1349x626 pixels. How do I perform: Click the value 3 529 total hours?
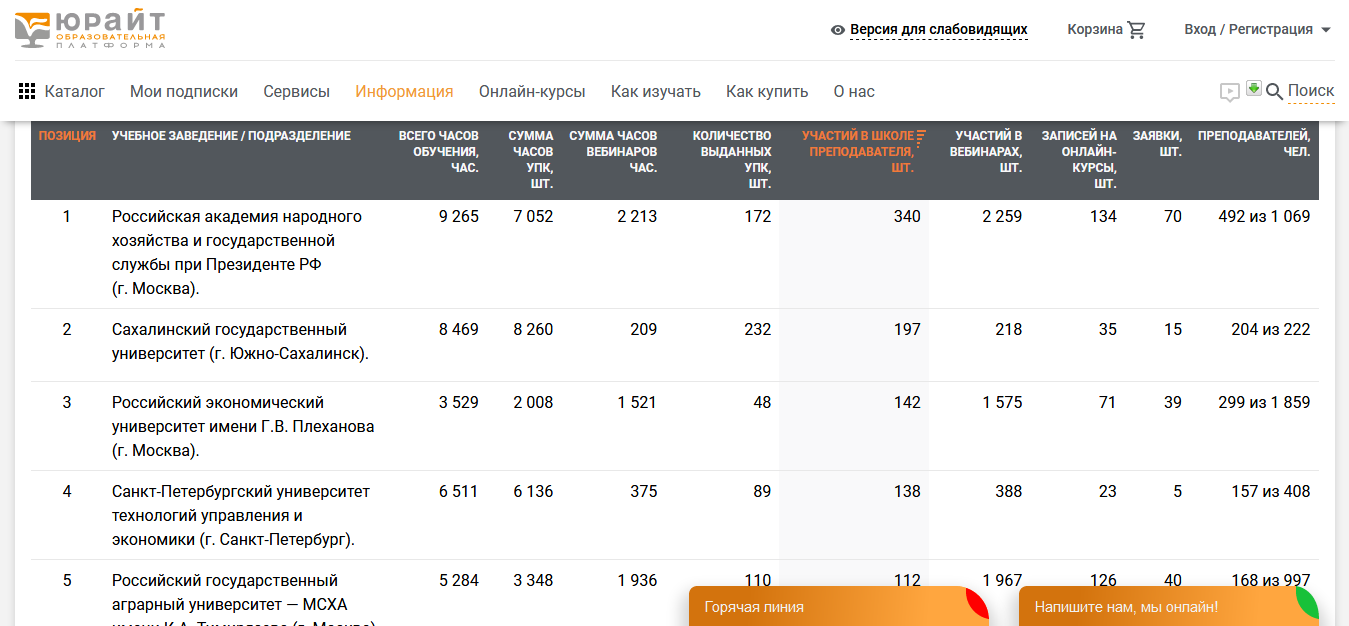click(459, 403)
